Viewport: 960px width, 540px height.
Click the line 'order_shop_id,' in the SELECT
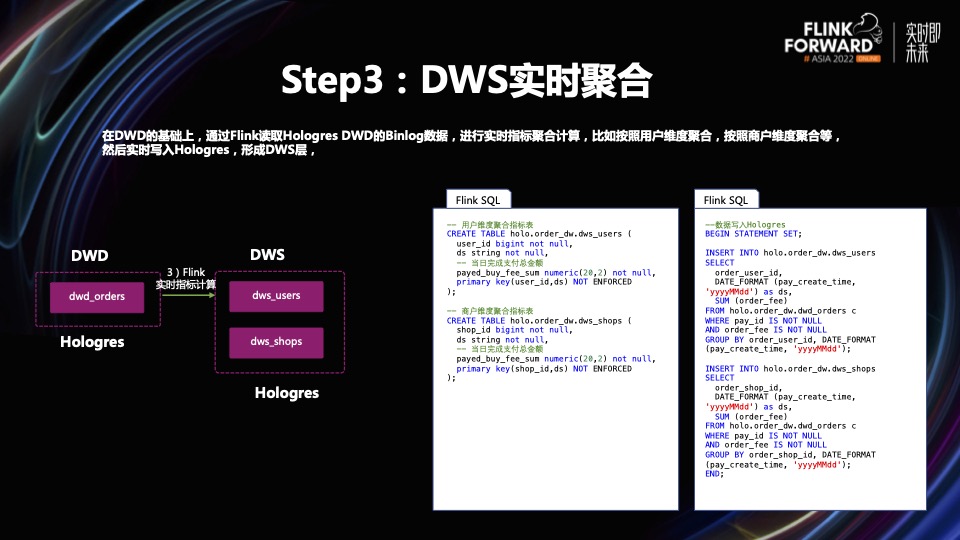[748, 388]
